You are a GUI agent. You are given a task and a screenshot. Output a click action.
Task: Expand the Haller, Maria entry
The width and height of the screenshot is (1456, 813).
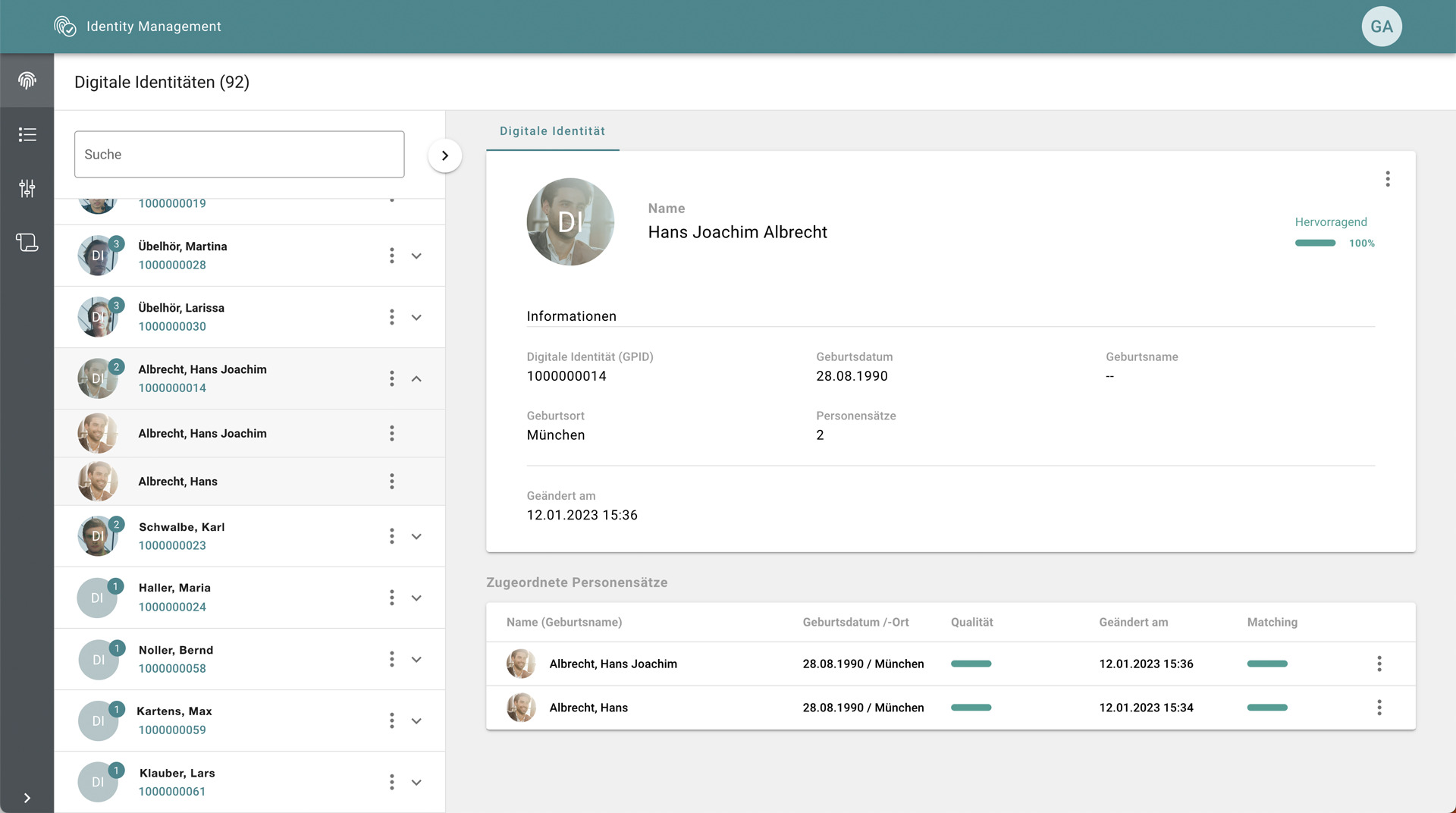416,598
